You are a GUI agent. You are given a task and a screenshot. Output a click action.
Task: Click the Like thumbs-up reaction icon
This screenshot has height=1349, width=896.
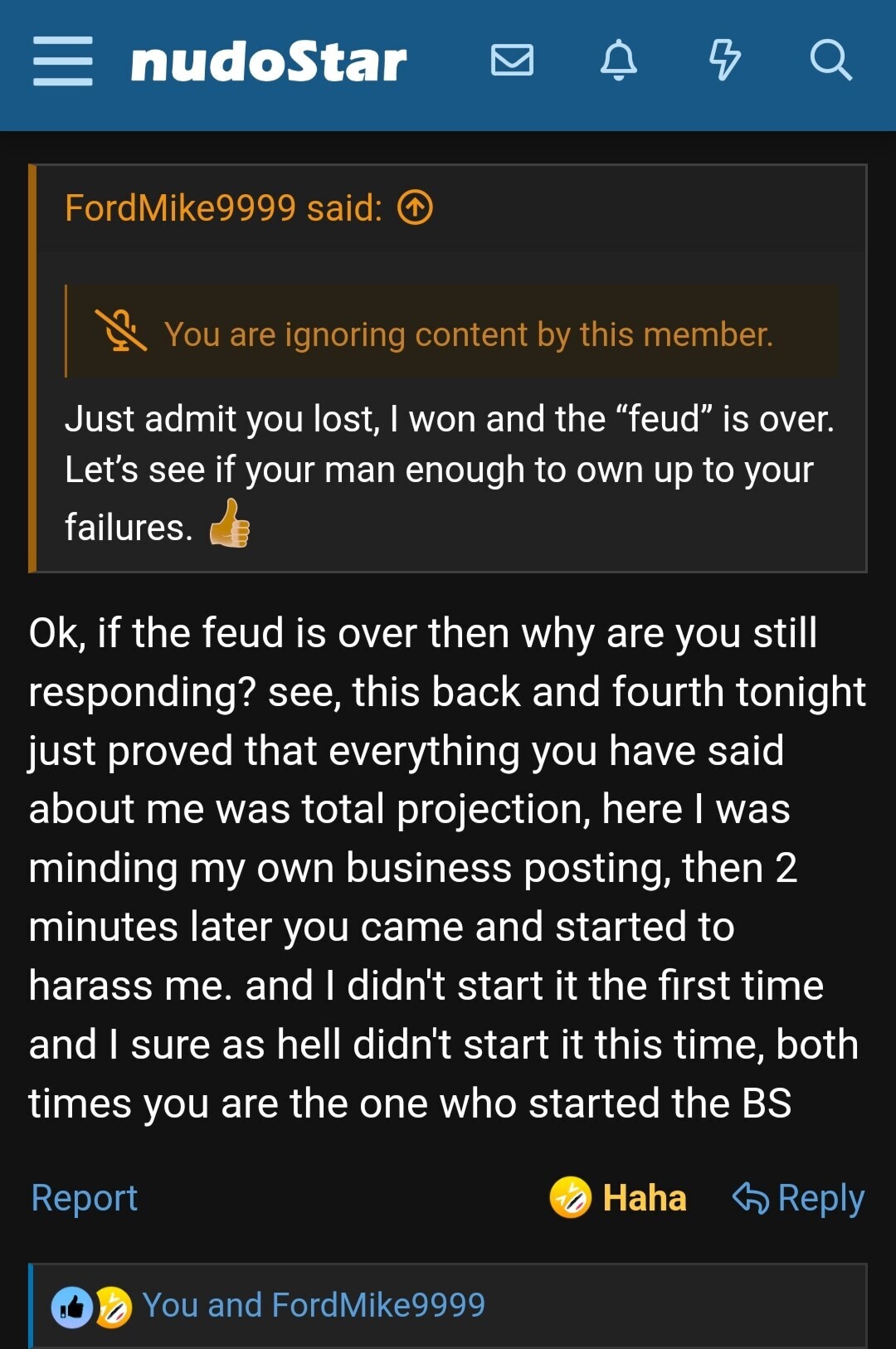[x=72, y=1308]
